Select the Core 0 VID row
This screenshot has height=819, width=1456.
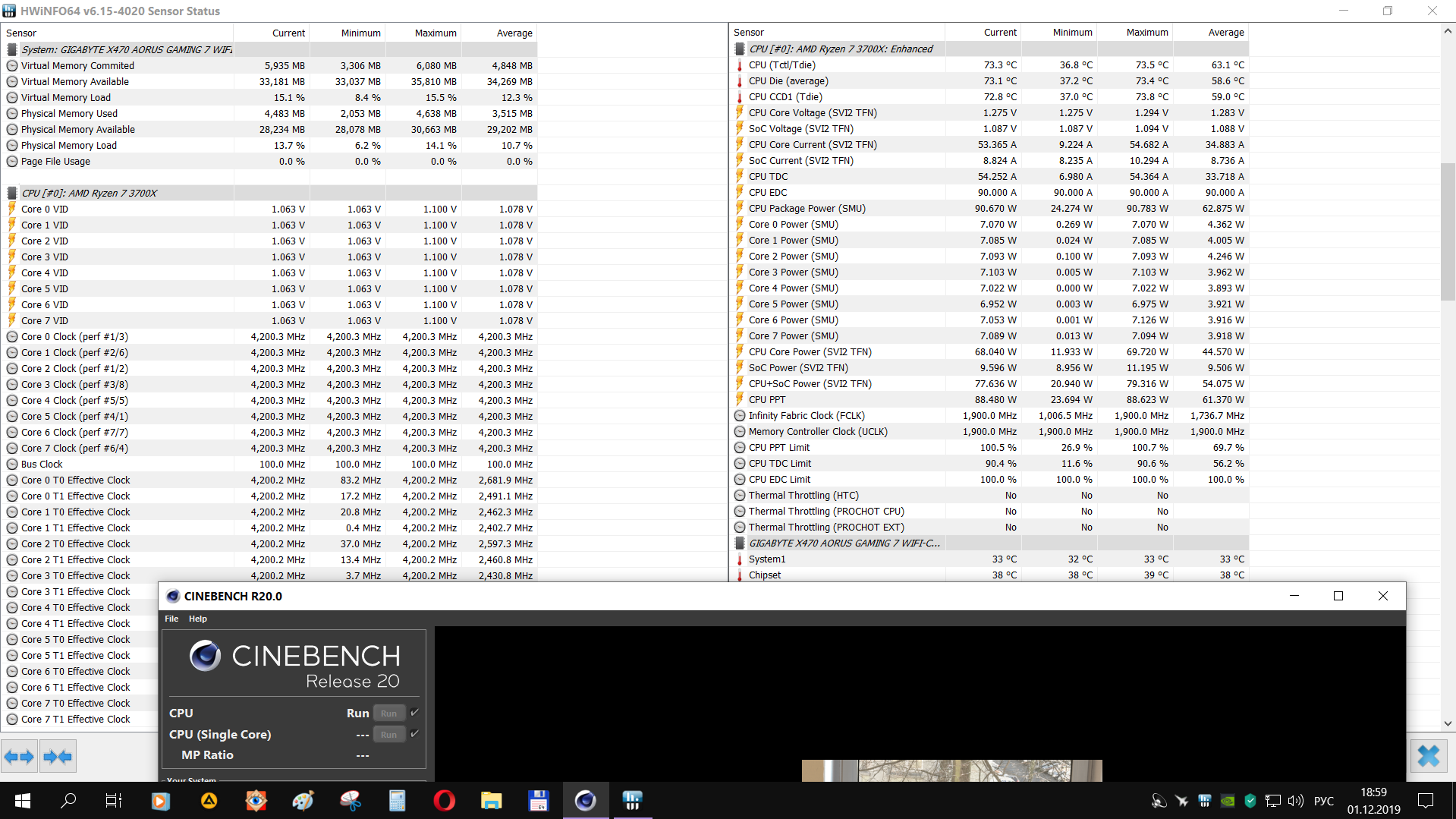coord(270,209)
